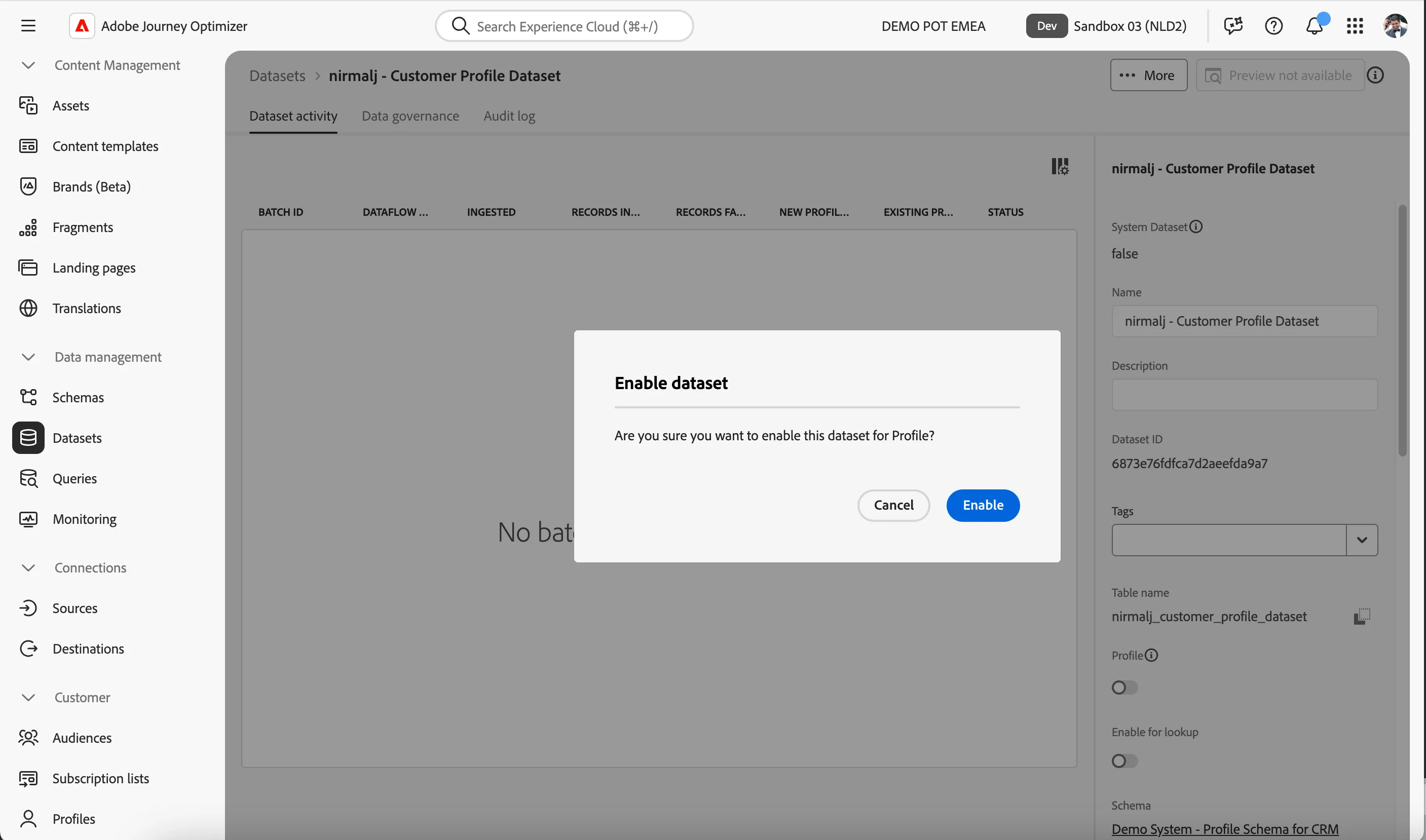Viewport: 1426px width, 840px height.
Task: Go to Brands (Beta)
Action: 92,187
